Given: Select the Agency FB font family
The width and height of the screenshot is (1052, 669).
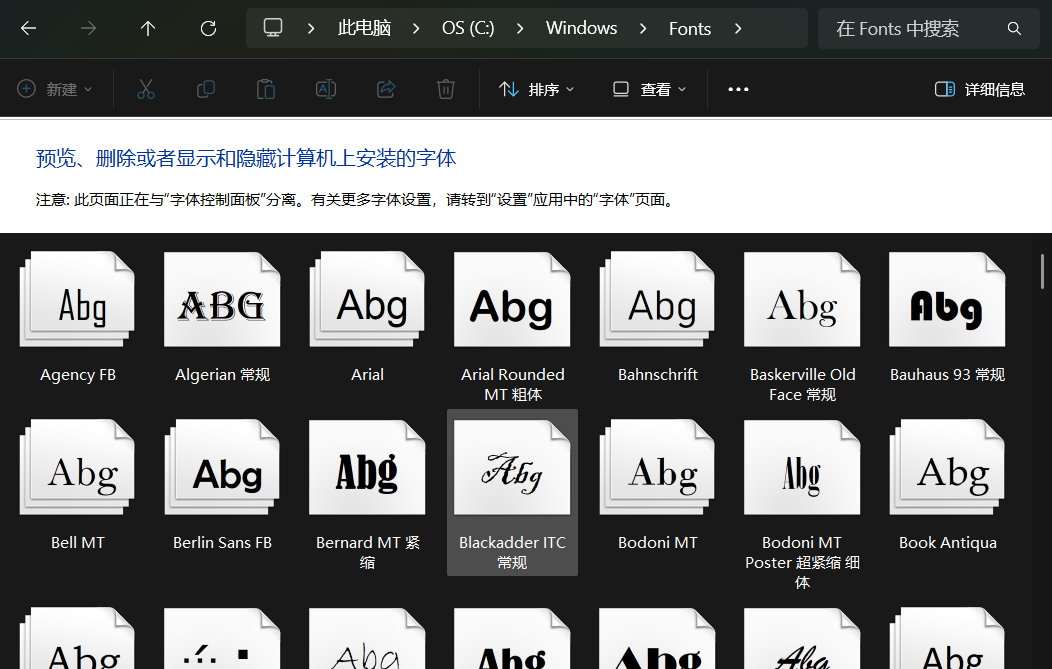Looking at the screenshot, I should [x=78, y=318].
